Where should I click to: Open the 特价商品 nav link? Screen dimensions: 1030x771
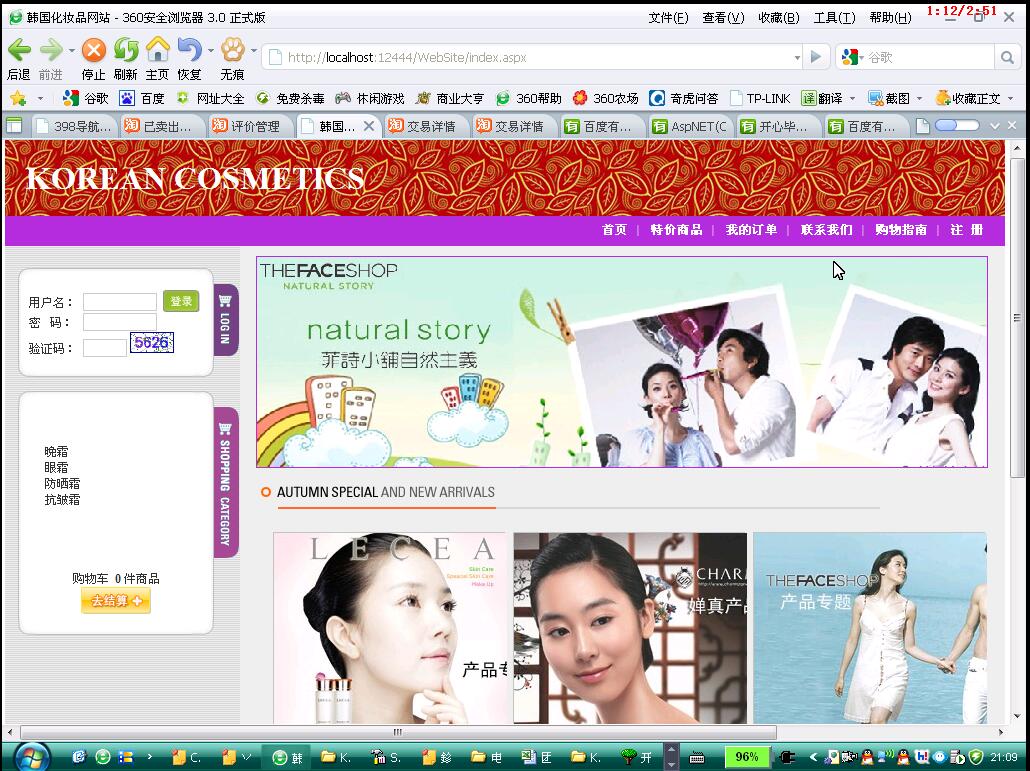[x=676, y=230]
